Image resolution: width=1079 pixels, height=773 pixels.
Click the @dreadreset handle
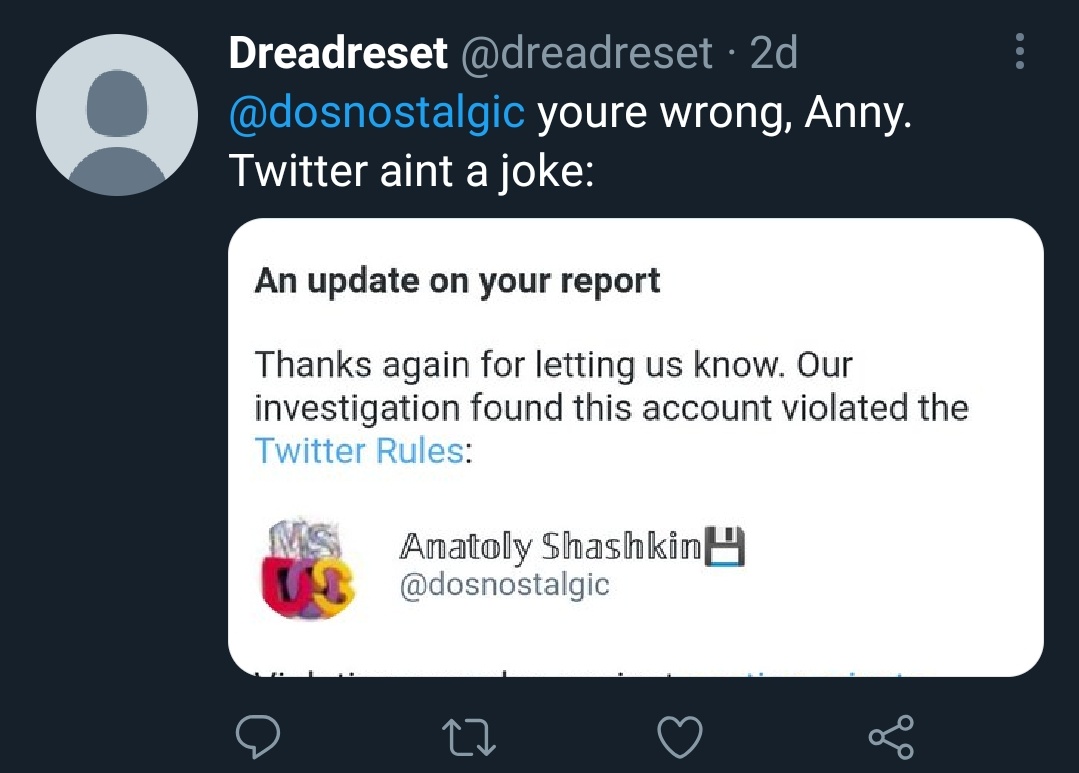(x=586, y=52)
